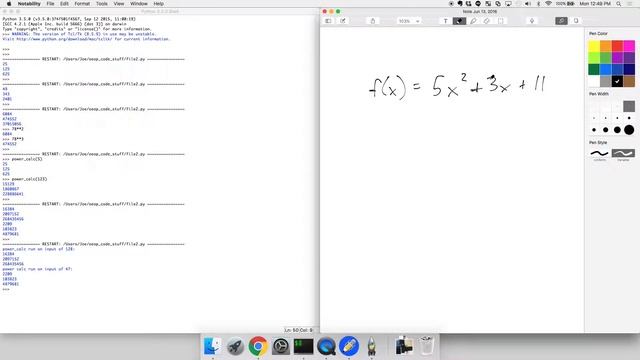Click the clock showing Mon 12:49 PM
This screenshot has width=640, height=360.
click(x=595, y=4)
